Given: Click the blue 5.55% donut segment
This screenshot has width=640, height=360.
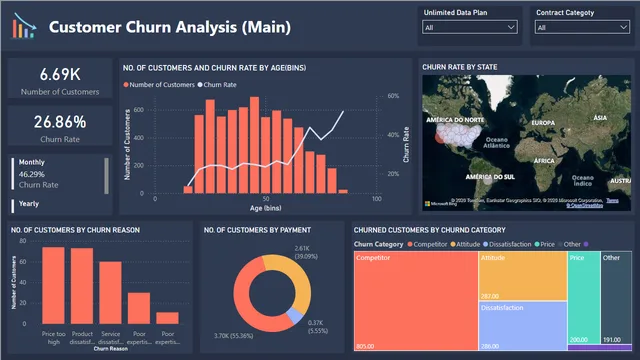Looking at the screenshot, I should click(295, 316).
